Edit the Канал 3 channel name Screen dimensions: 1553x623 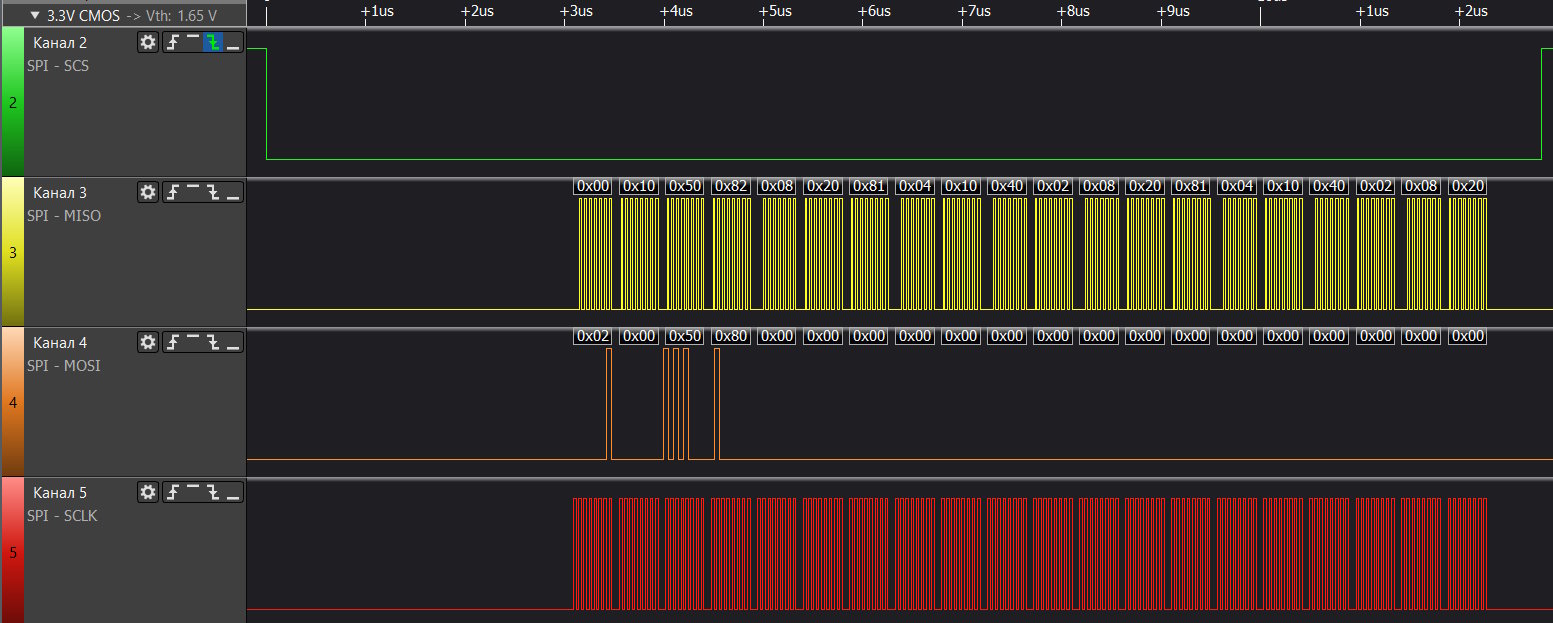(60, 193)
